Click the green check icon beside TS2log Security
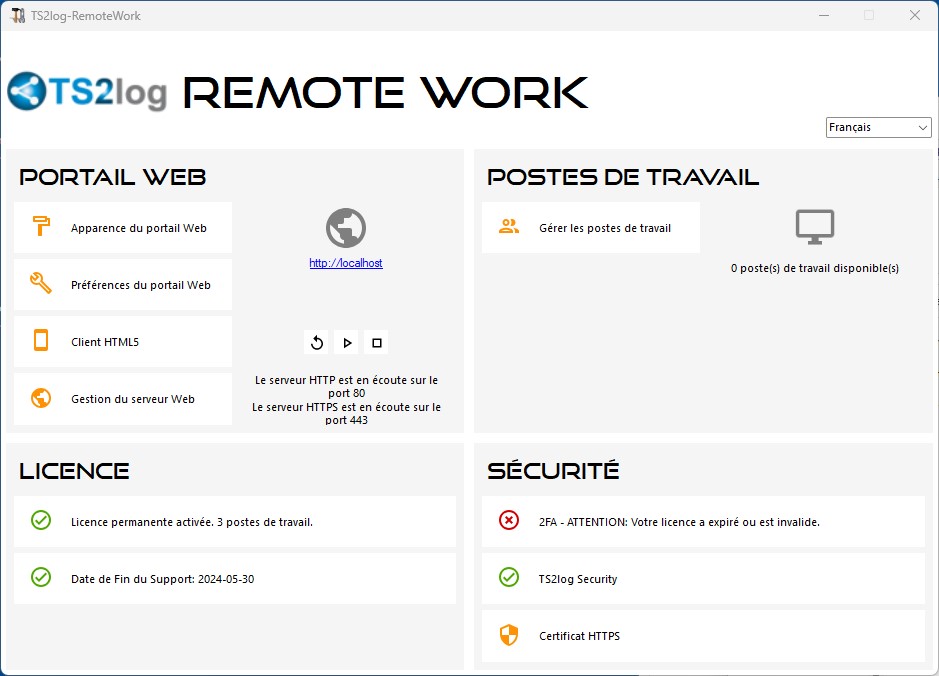Image resolution: width=939 pixels, height=676 pixels. tap(509, 577)
